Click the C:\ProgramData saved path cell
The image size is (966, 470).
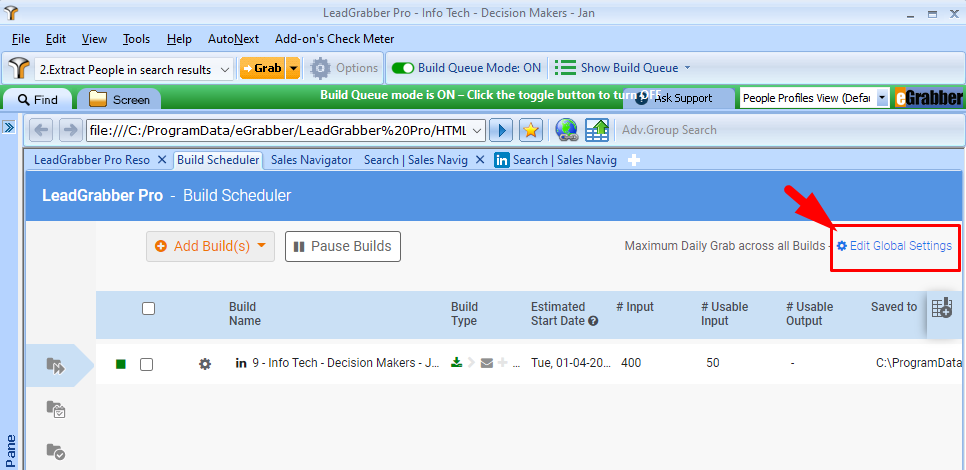(x=918, y=363)
